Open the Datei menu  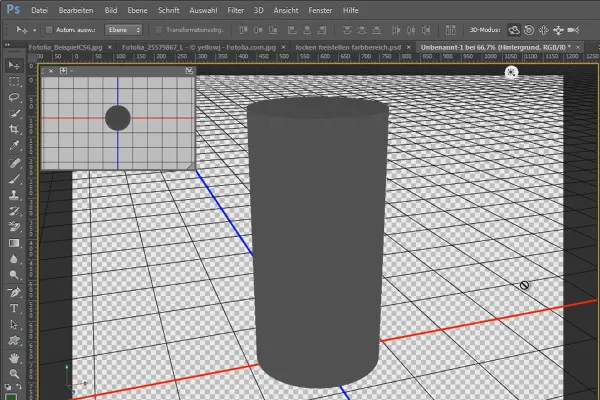click(39, 10)
